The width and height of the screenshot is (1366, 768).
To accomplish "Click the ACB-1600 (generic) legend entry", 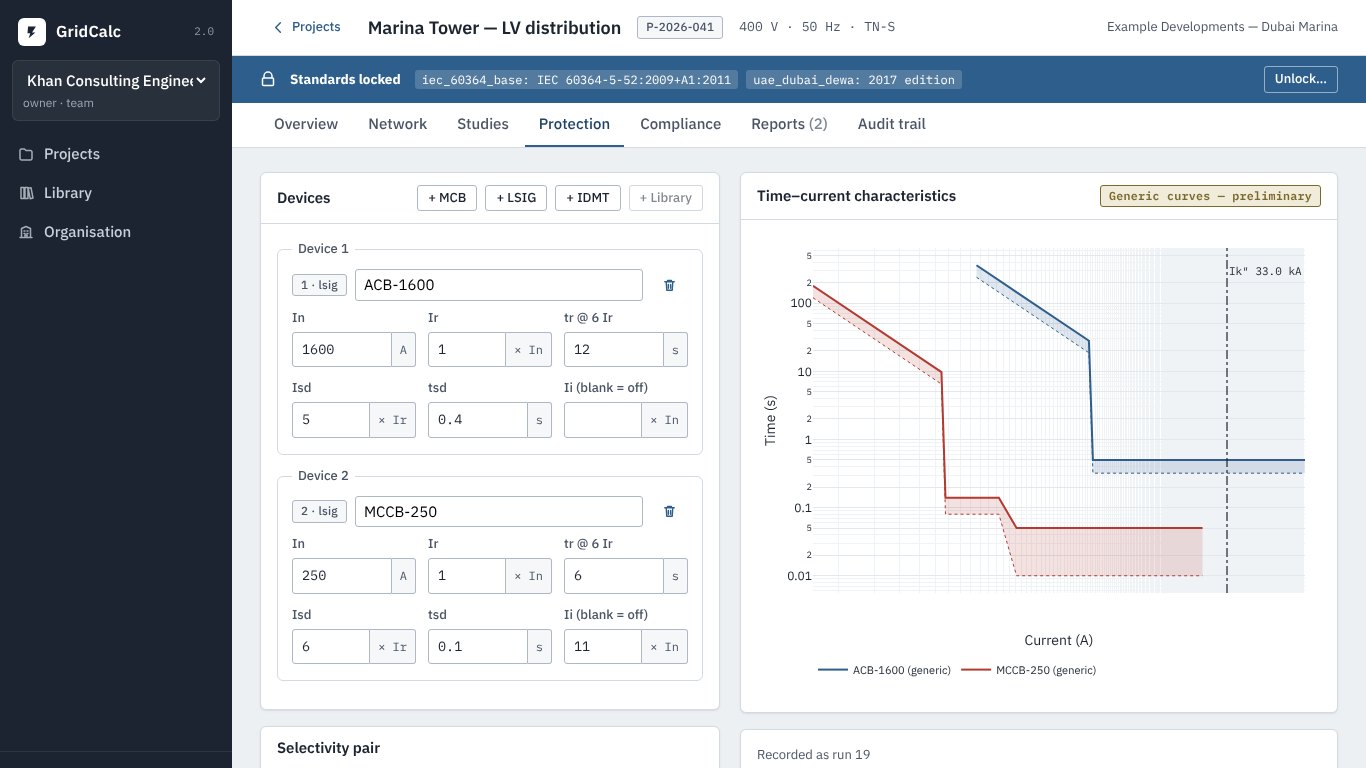I will pyautogui.click(x=884, y=670).
